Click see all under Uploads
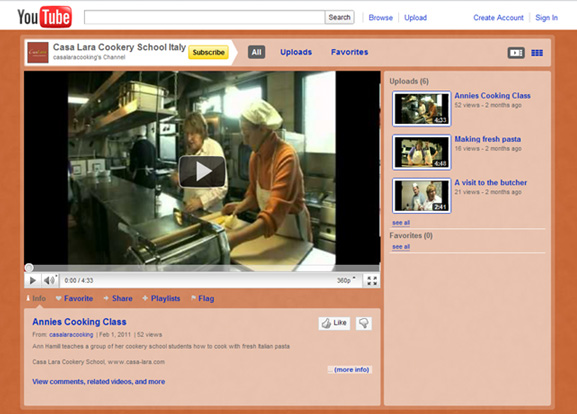Screen dimensions: 577x414 401,223
